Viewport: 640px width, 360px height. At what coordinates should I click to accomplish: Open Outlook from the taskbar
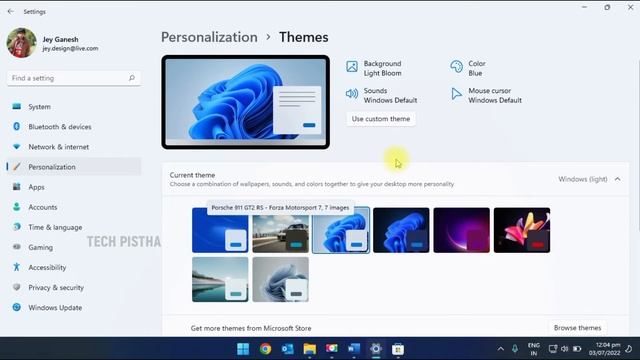point(287,349)
